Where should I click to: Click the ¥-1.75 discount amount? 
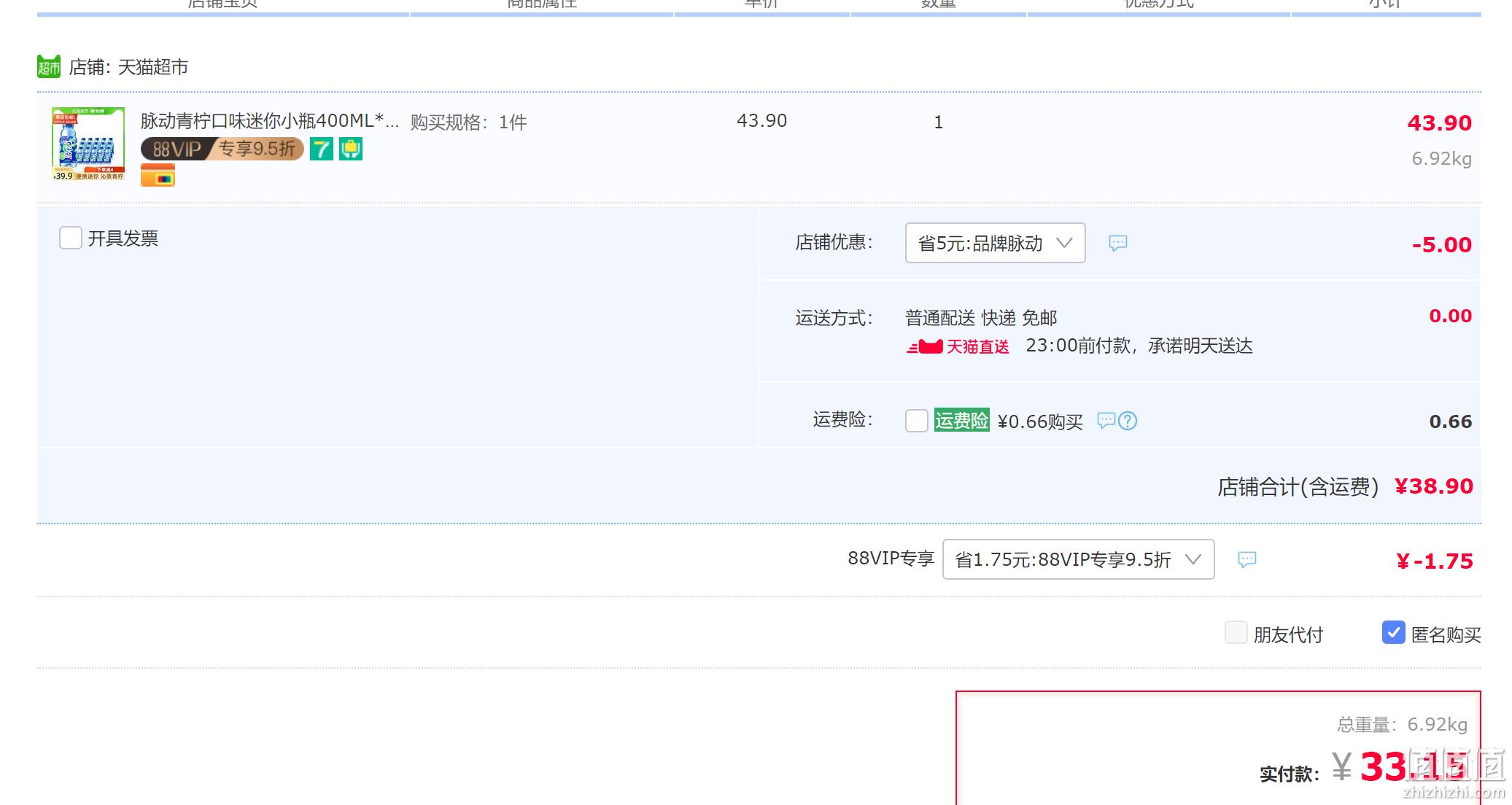click(1435, 561)
